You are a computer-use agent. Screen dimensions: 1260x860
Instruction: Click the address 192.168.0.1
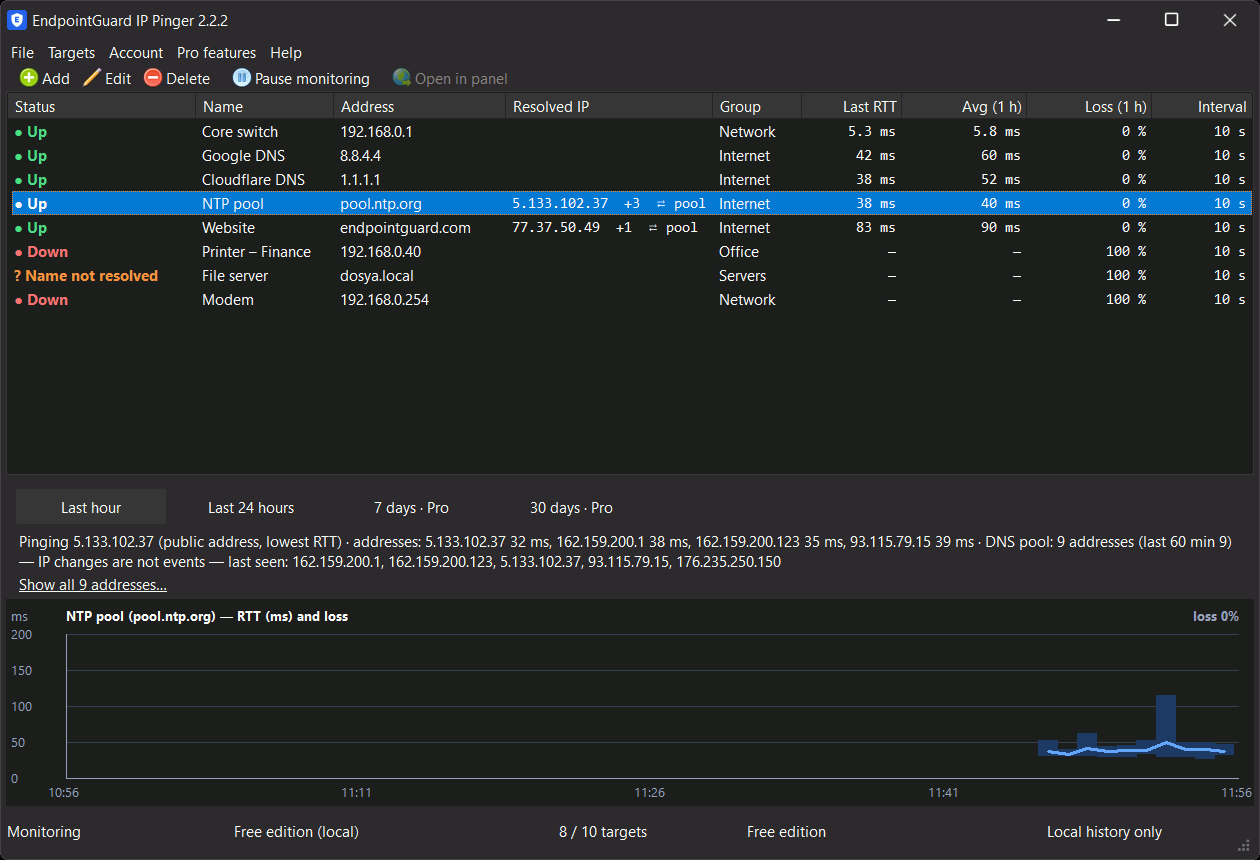pos(376,132)
